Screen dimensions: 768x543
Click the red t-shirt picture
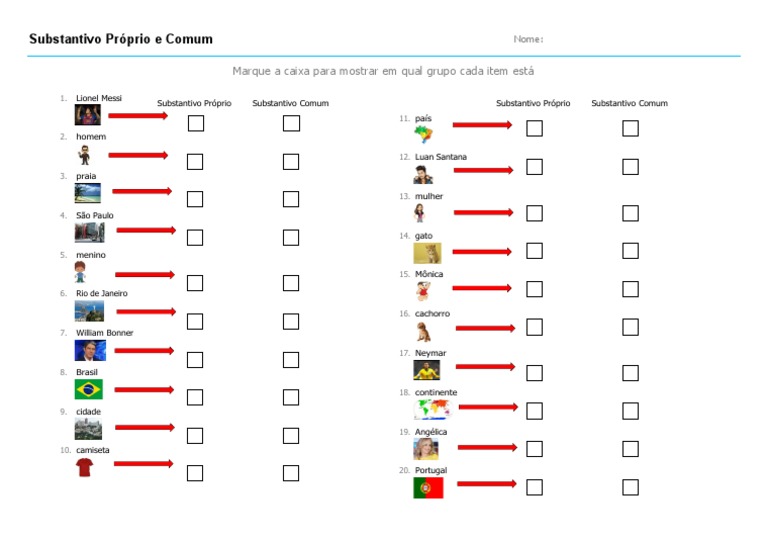(85, 467)
